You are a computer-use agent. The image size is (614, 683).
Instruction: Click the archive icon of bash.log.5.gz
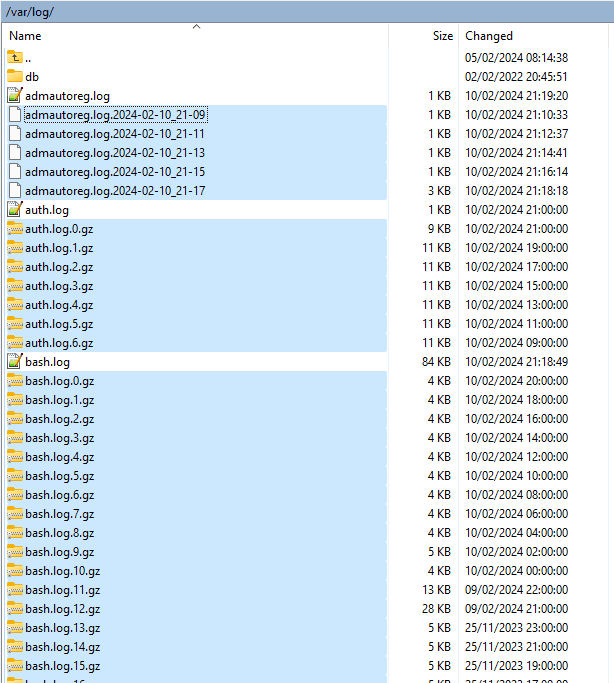pyautogui.click(x=14, y=476)
